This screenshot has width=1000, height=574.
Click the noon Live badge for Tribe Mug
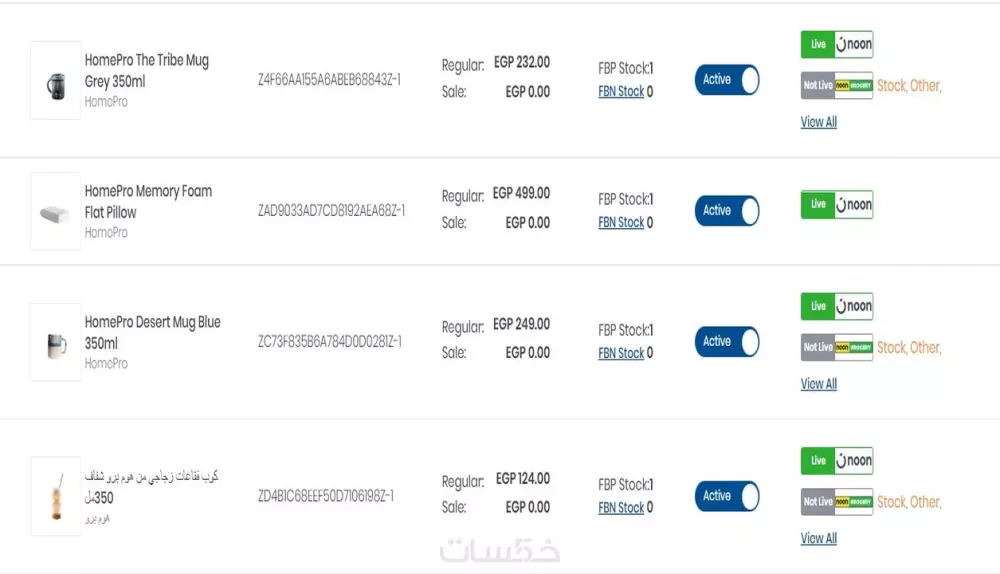click(x=837, y=44)
